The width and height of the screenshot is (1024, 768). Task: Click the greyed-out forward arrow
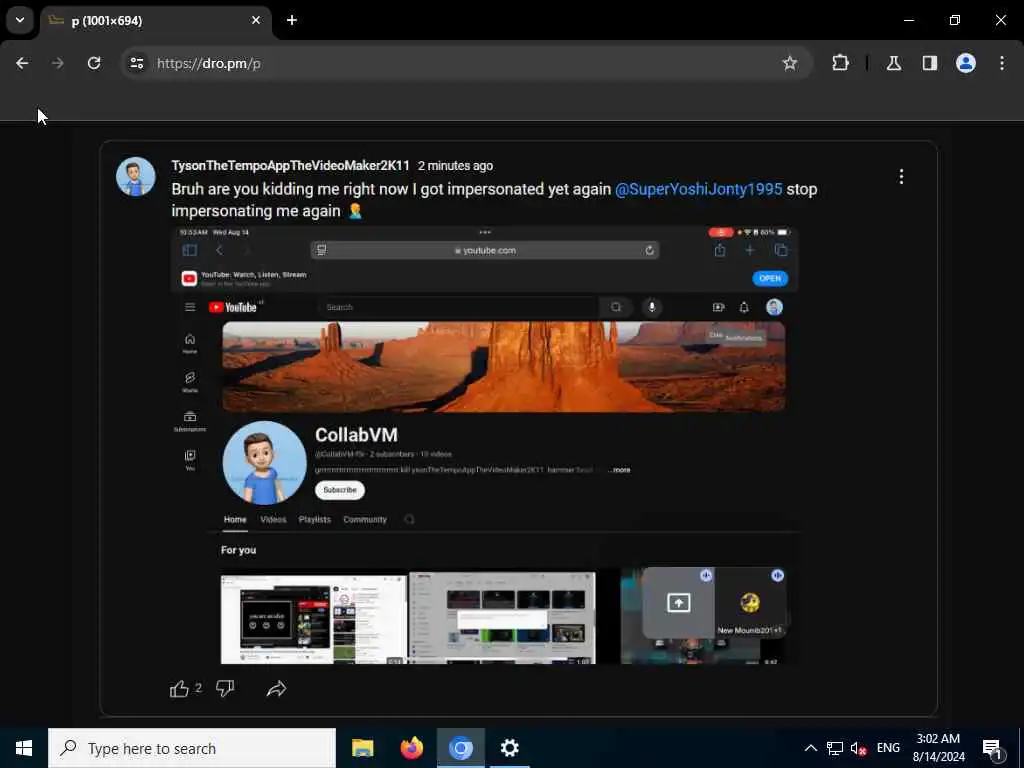click(x=57, y=63)
